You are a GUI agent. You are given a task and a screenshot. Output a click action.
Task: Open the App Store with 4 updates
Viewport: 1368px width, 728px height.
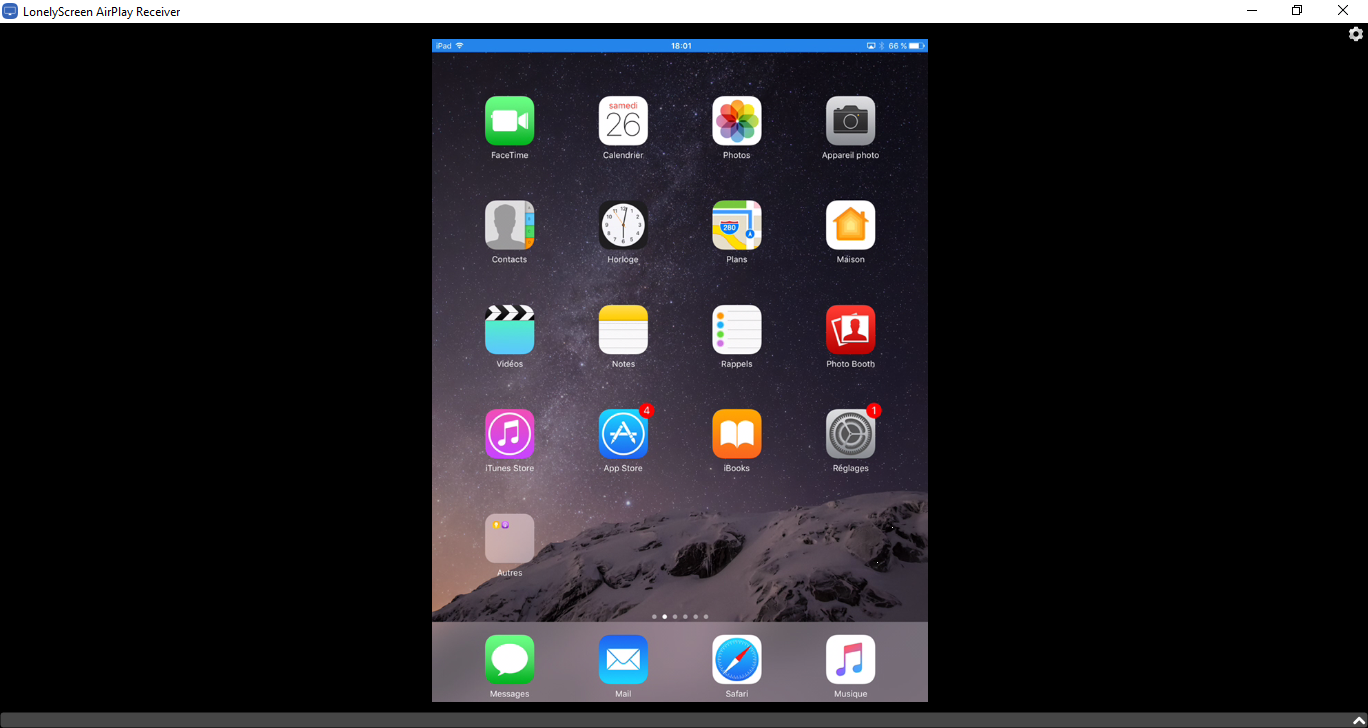point(623,434)
